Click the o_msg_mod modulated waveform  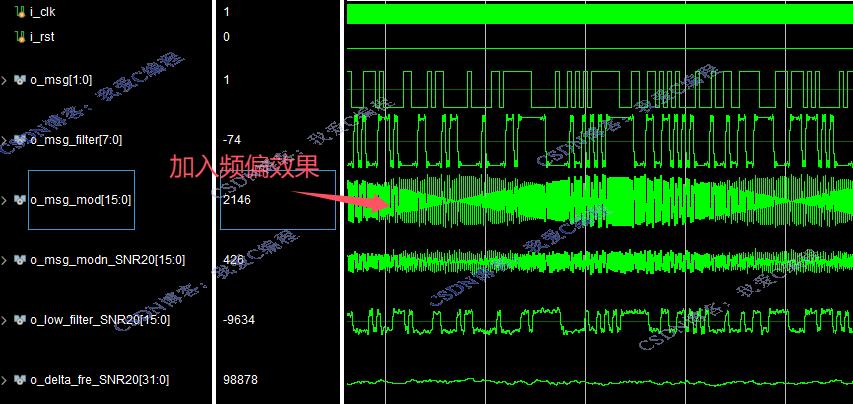click(599, 200)
